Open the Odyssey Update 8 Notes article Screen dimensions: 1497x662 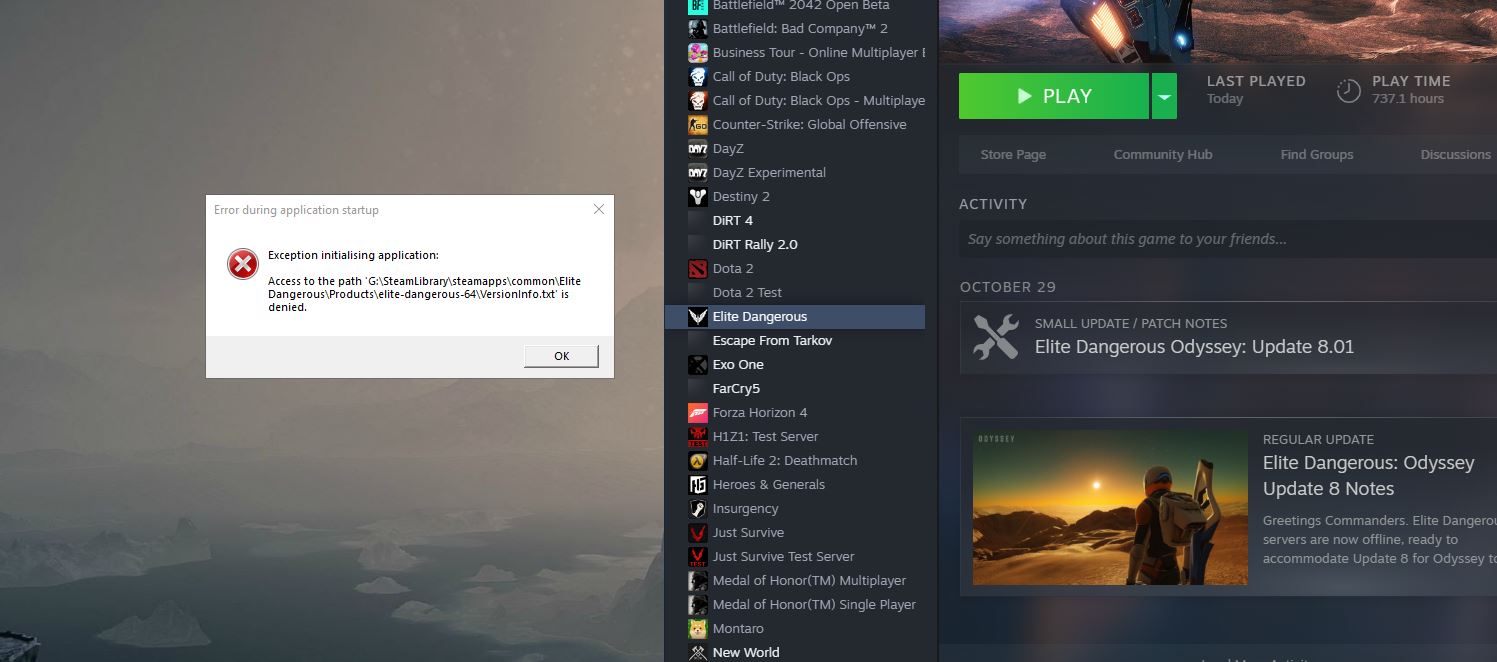(1368, 476)
